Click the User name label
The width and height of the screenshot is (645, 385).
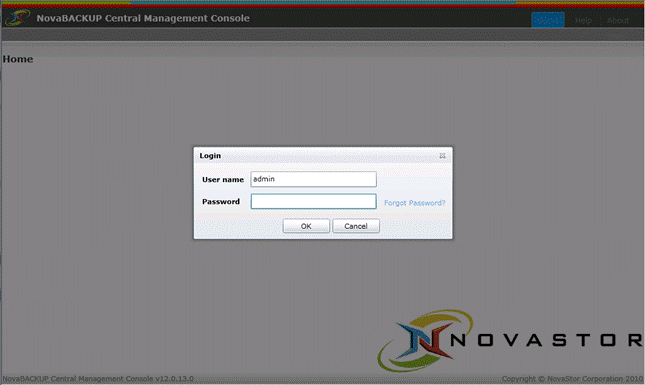coord(223,179)
